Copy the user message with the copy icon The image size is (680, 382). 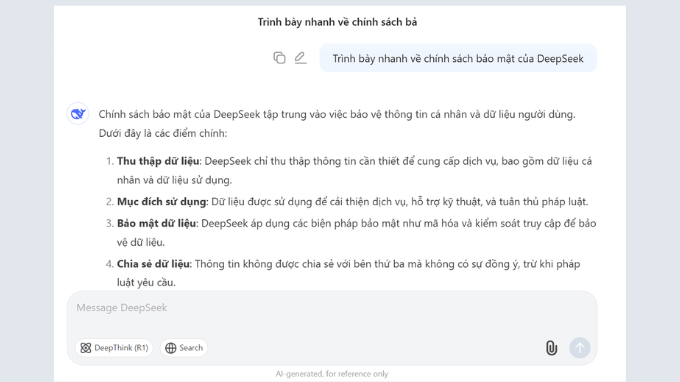(x=279, y=58)
